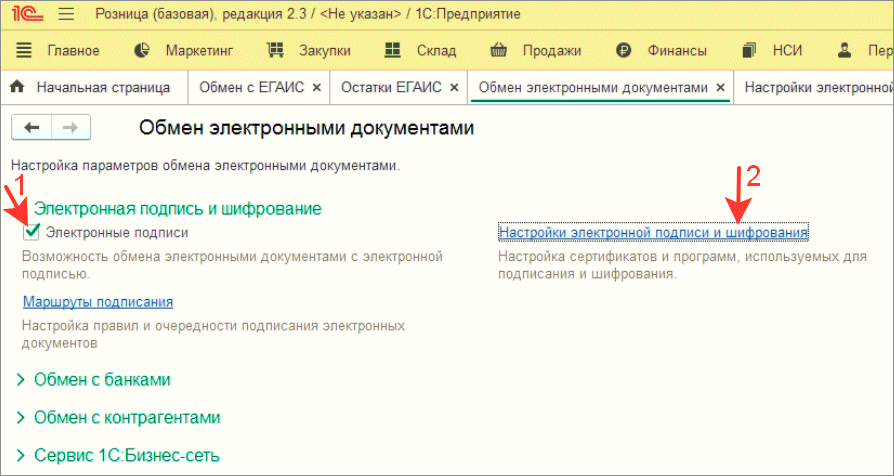This screenshot has height=476, width=894.
Task: Close the Обмен электронными документами tab
Action: pyautogui.click(x=720, y=88)
